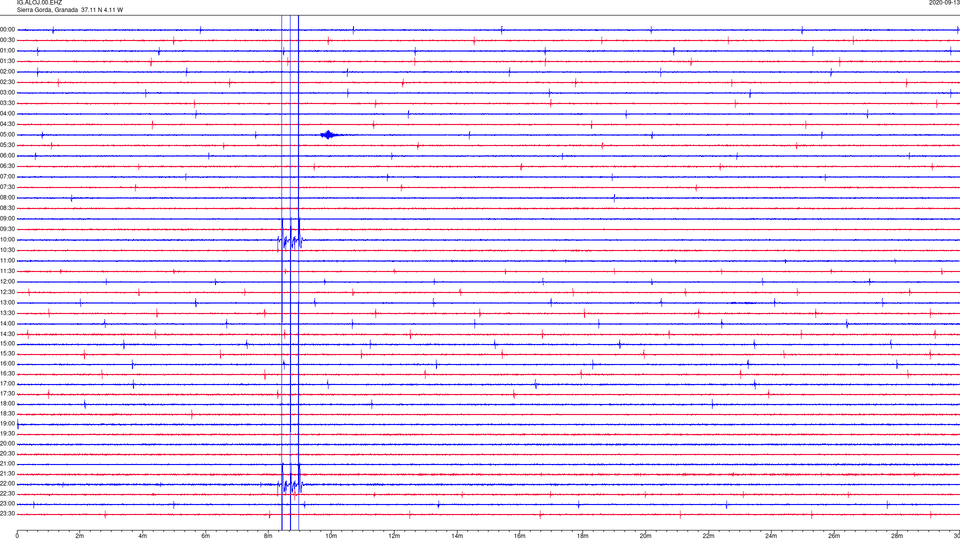Choose the 05:30 time label
Screen dimensions: 960x540
(x=8, y=145)
